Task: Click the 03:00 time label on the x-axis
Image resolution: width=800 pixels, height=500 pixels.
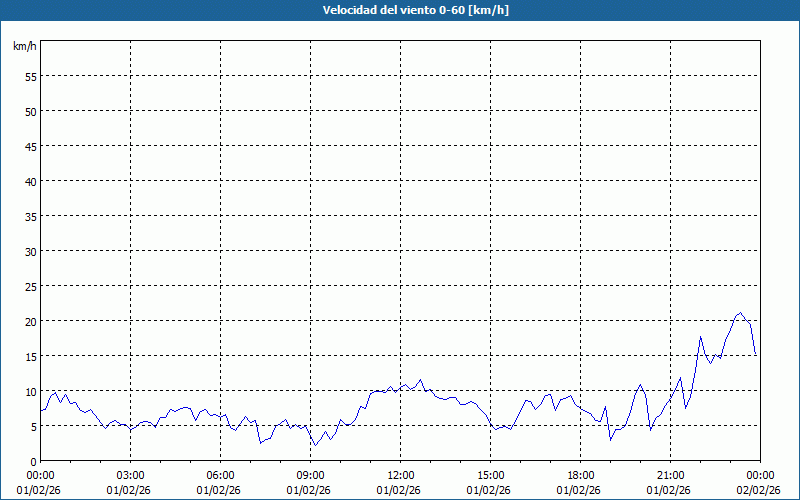Action: tap(131, 476)
